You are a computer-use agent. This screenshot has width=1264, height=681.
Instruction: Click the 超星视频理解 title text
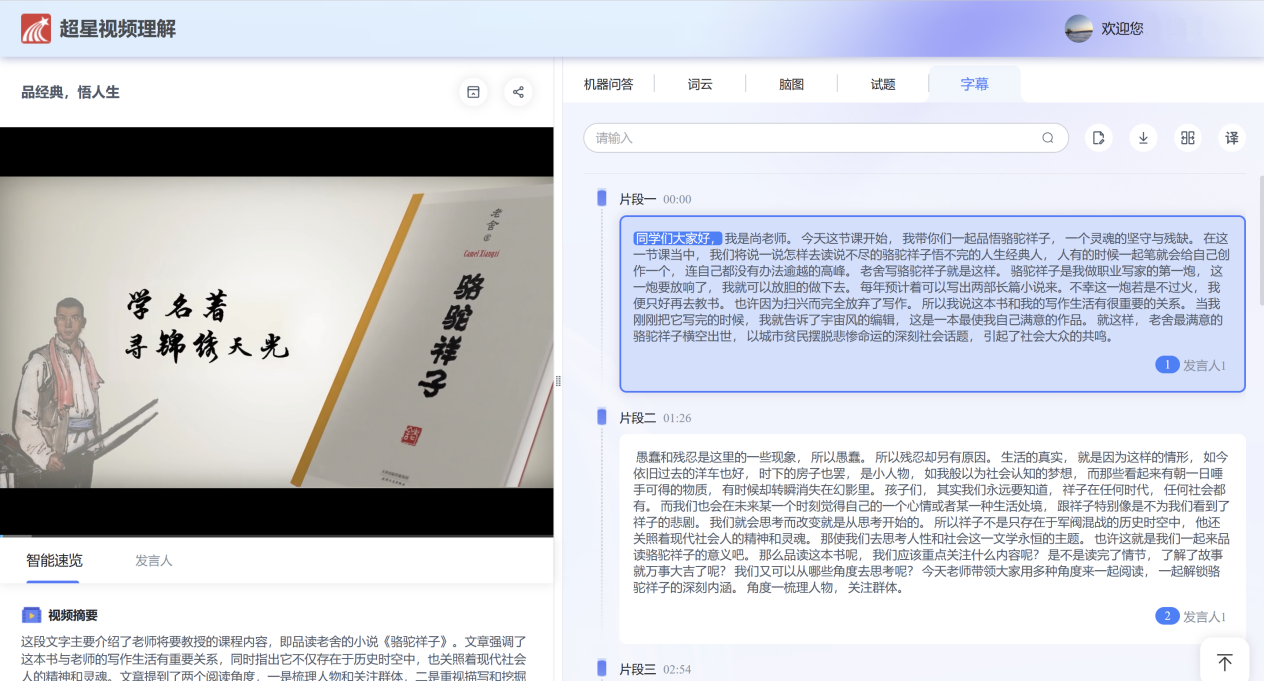[x=118, y=29]
